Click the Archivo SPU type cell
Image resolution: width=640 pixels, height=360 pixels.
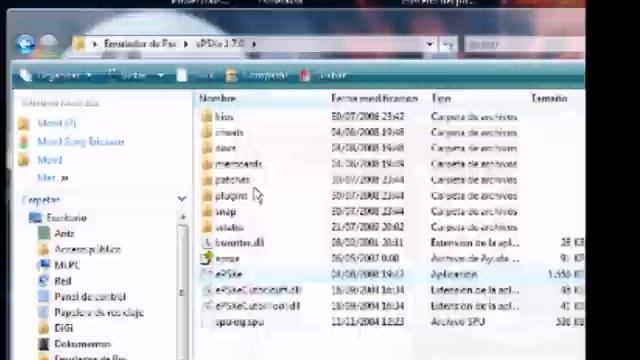458,322
